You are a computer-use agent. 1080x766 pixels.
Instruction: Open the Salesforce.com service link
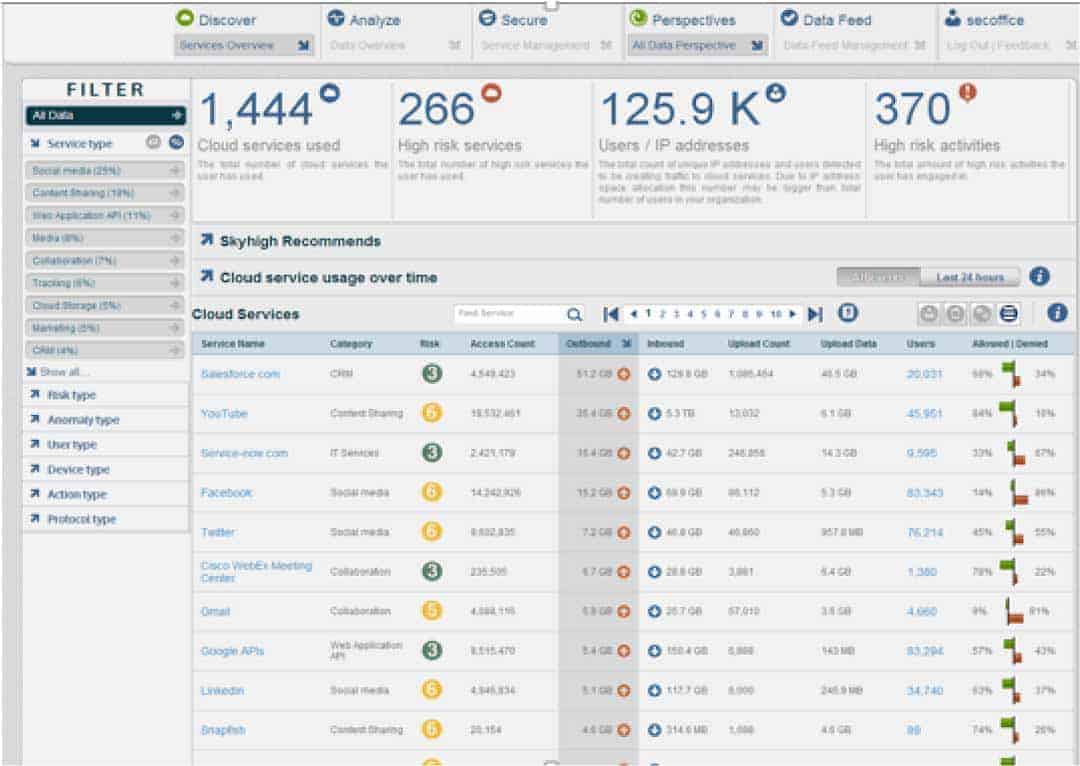click(240, 374)
